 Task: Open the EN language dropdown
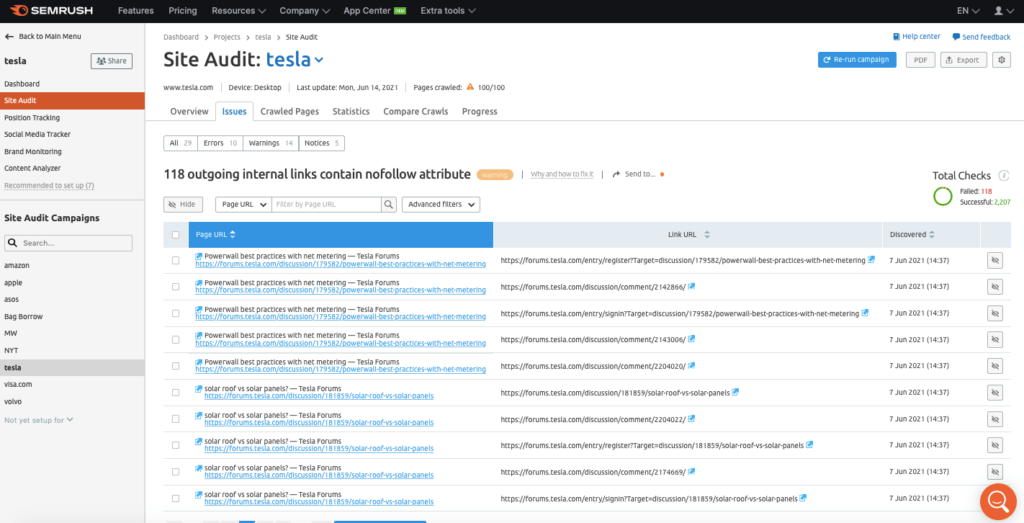(x=967, y=11)
